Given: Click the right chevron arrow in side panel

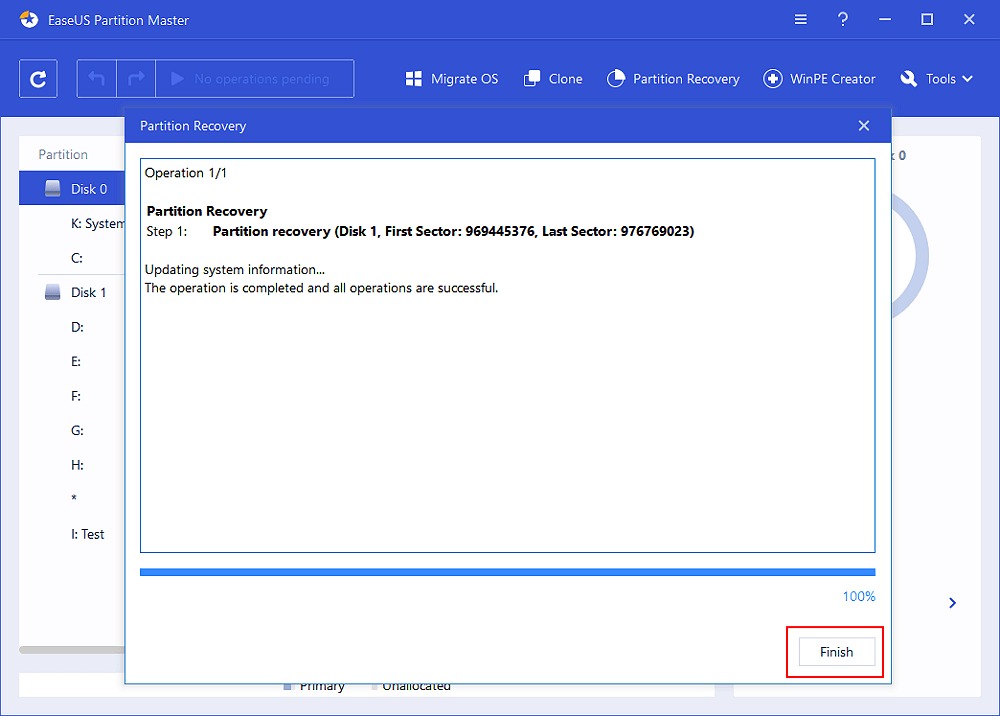Looking at the screenshot, I should (952, 603).
